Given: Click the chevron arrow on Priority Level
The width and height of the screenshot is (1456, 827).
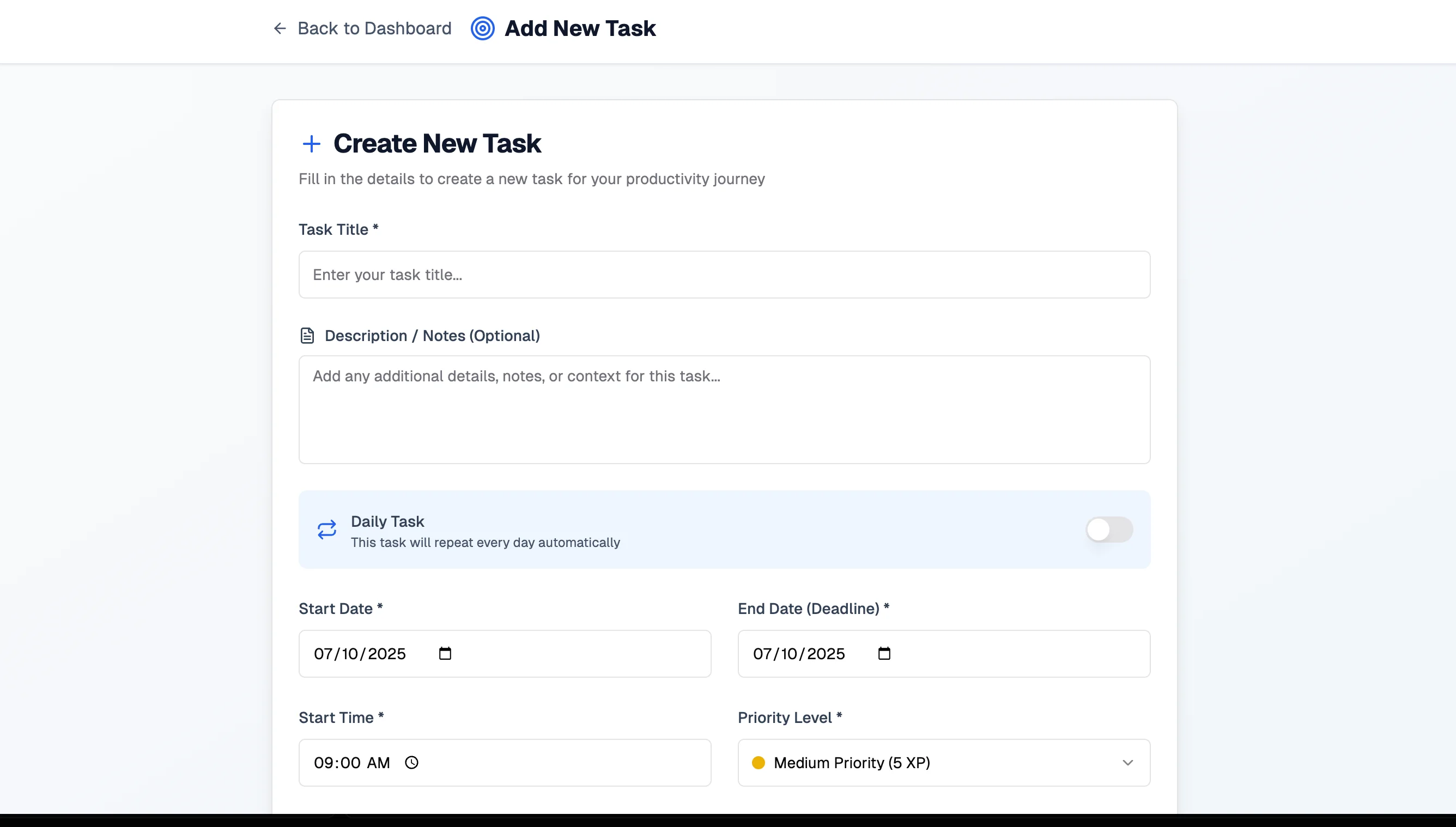Looking at the screenshot, I should pos(1127,762).
